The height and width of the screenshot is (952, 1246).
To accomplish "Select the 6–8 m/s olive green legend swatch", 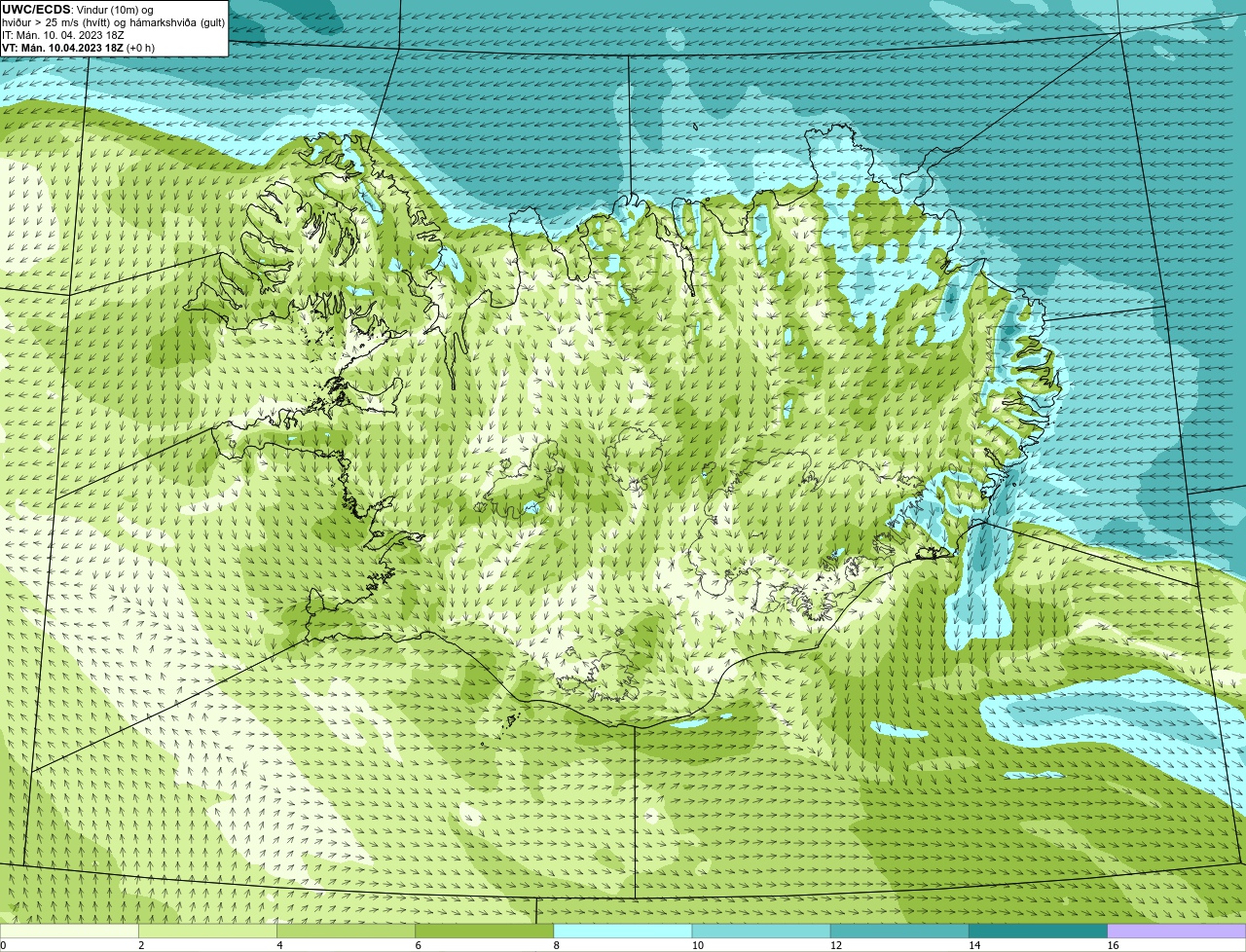I will 485,932.
